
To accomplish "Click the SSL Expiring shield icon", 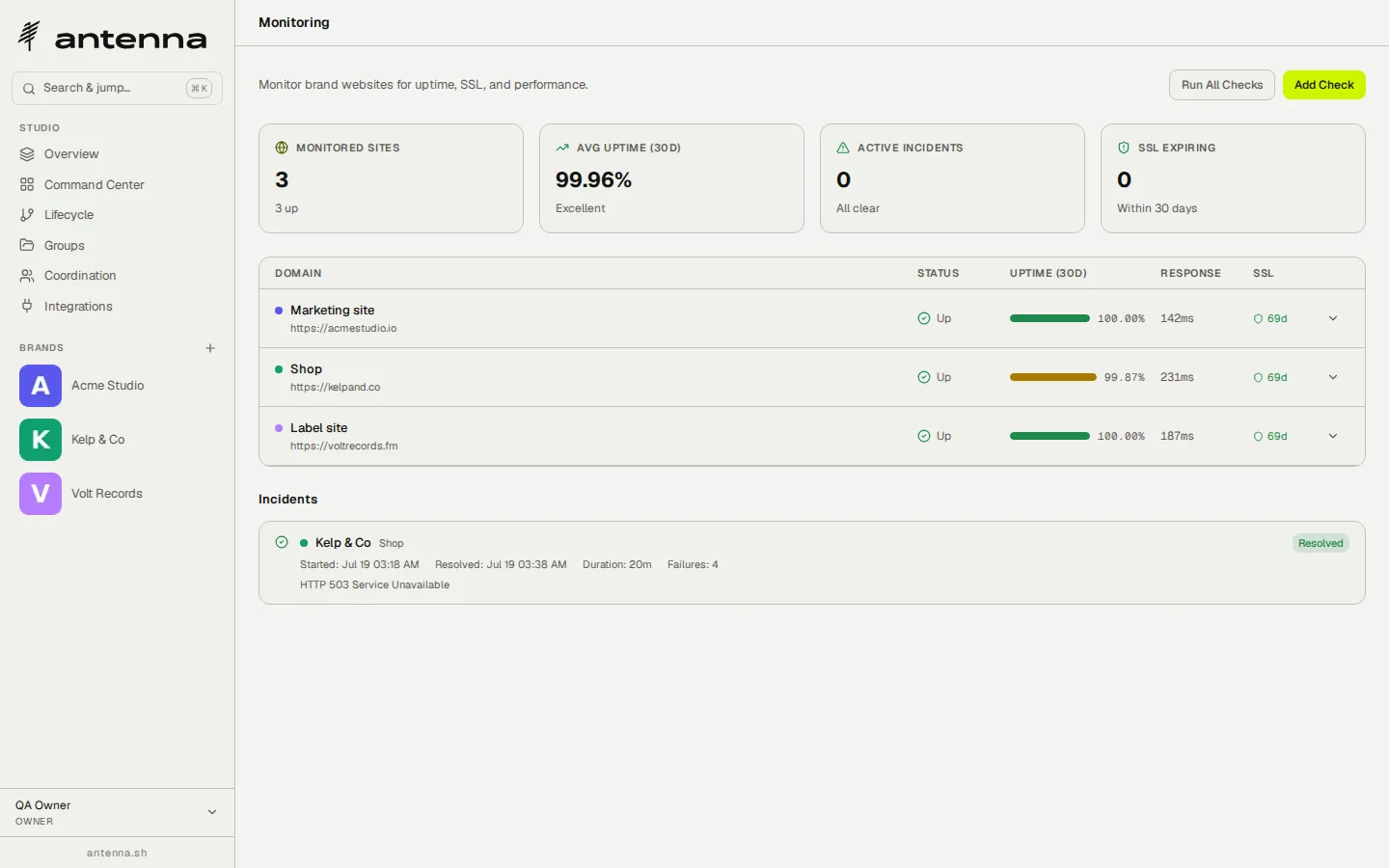I will point(1124,148).
